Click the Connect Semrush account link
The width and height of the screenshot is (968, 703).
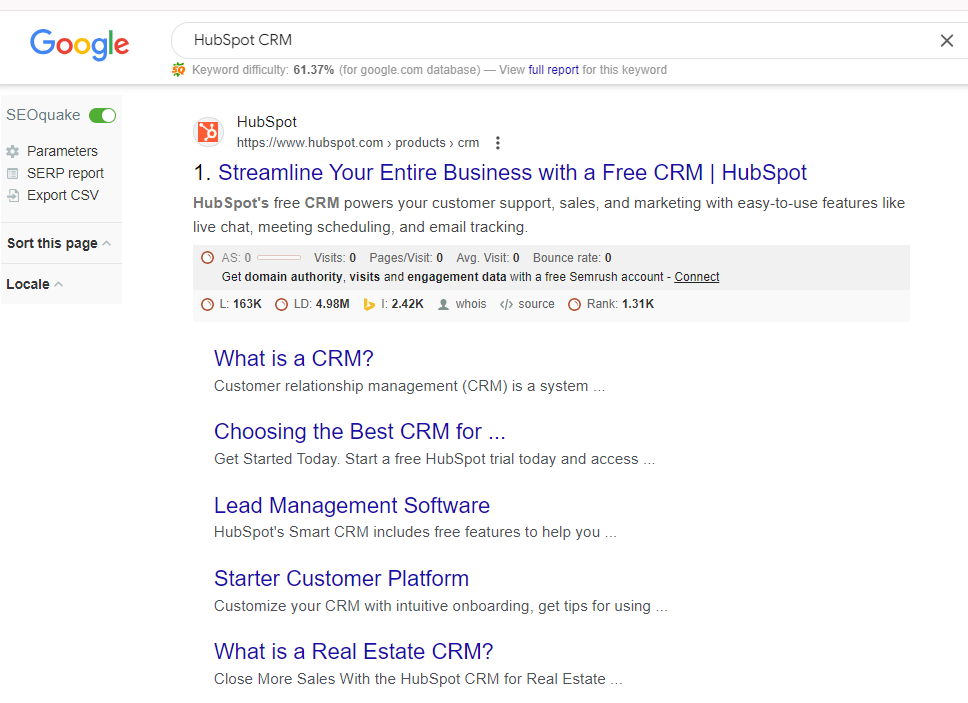coord(696,277)
